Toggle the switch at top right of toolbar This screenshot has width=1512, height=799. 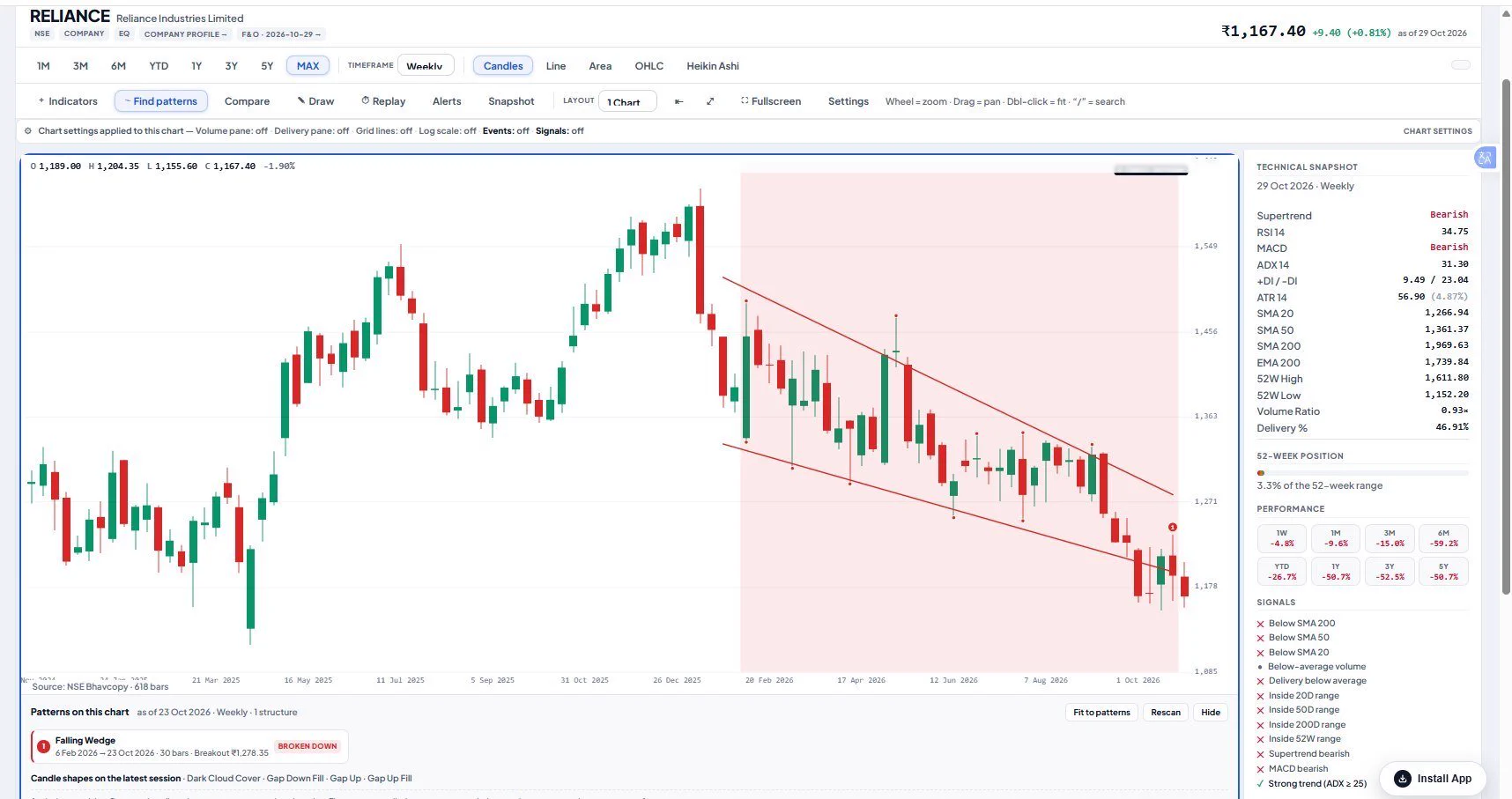pyautogui.click(x=1461, y=64)
